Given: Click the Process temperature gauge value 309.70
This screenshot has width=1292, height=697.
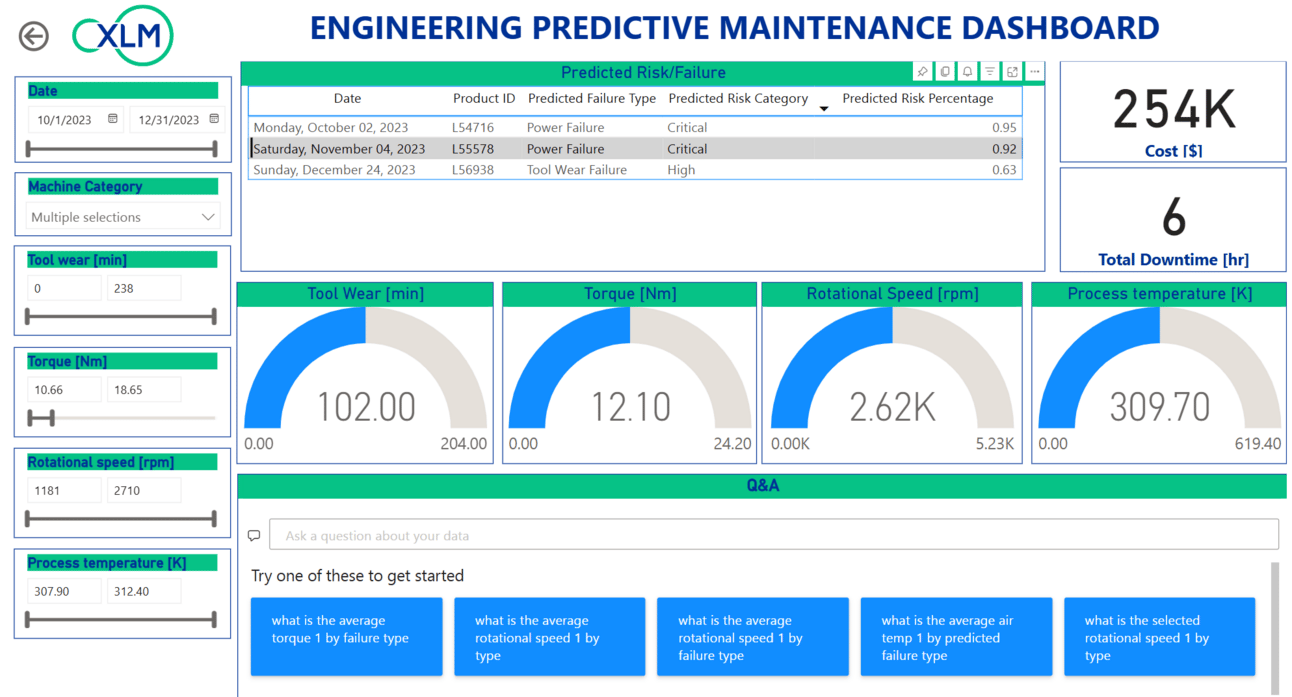Looking at the screenshot, I should 1160,407.
